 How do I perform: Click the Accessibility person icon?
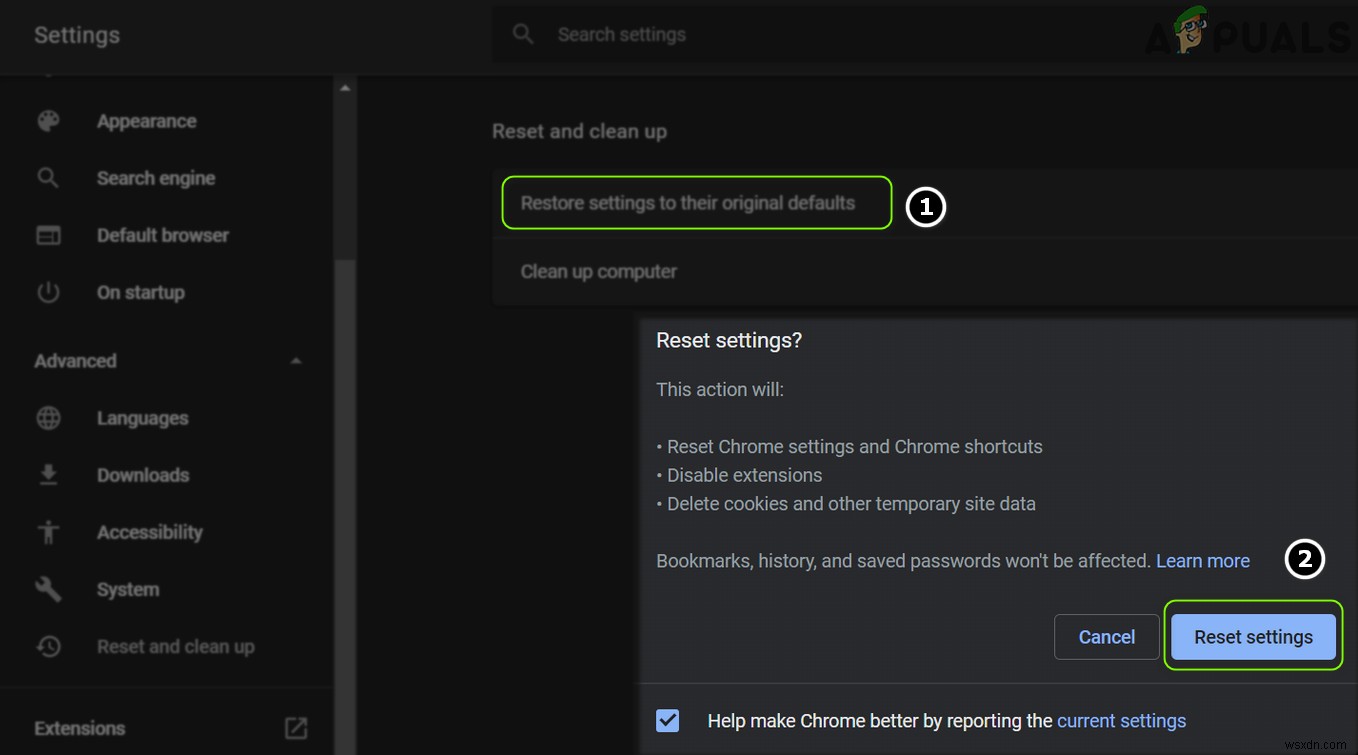48,532
